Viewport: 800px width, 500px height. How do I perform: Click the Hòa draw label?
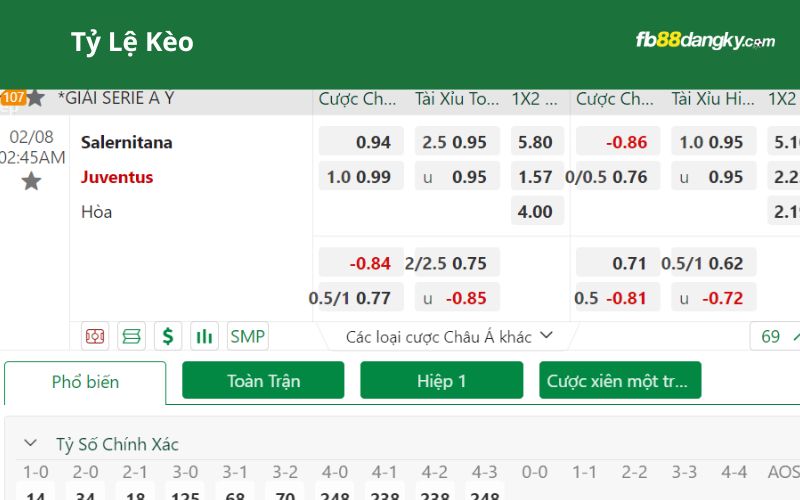pos(96,211)
